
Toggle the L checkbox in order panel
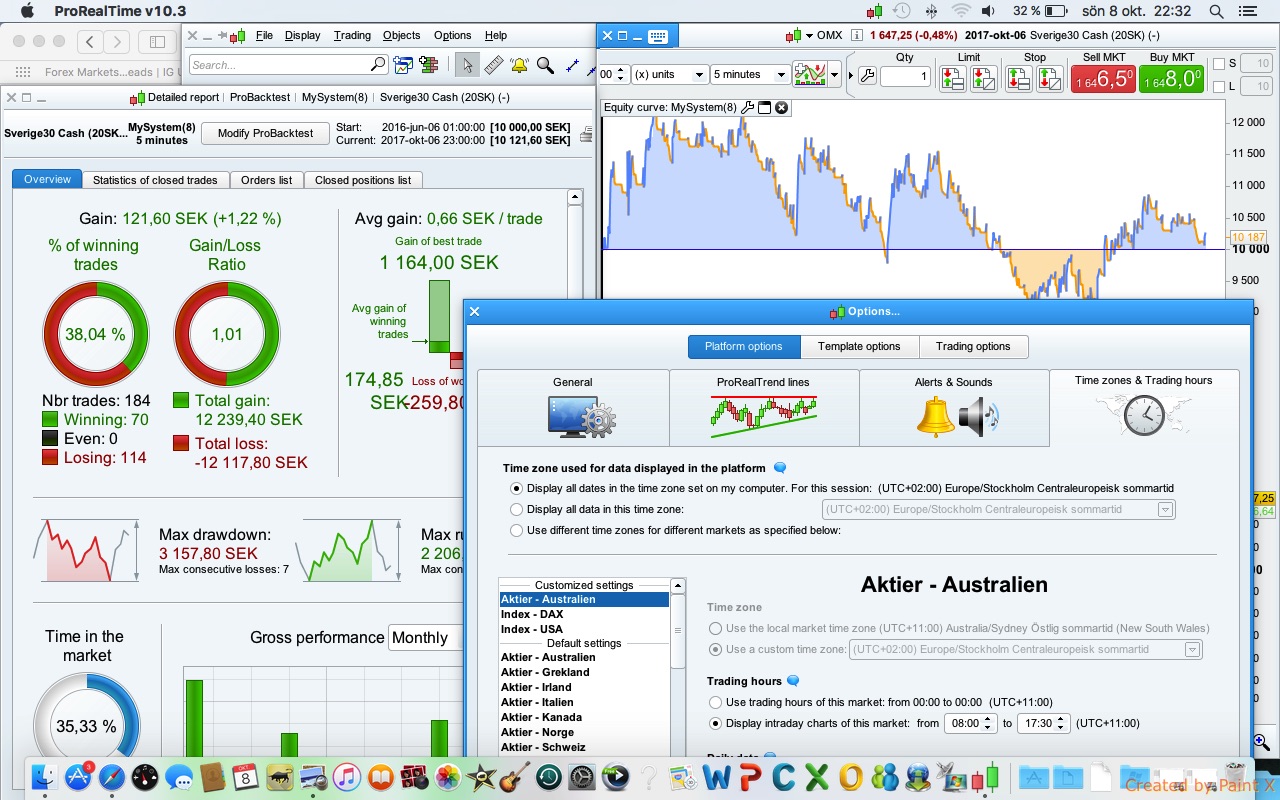[1218, 87]
